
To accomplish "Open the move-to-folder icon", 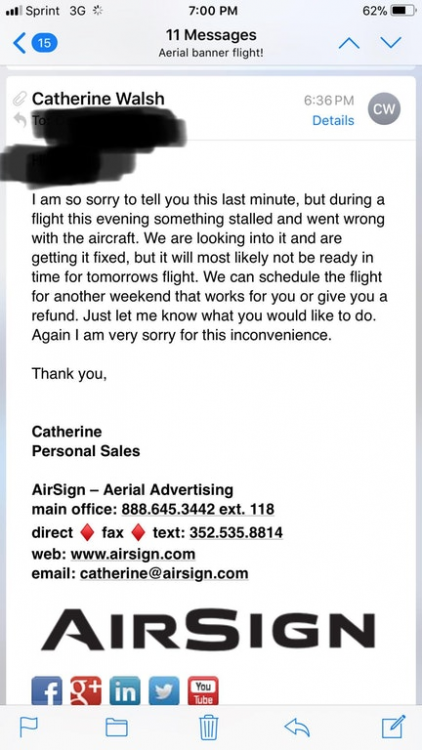I will point(116,728).
